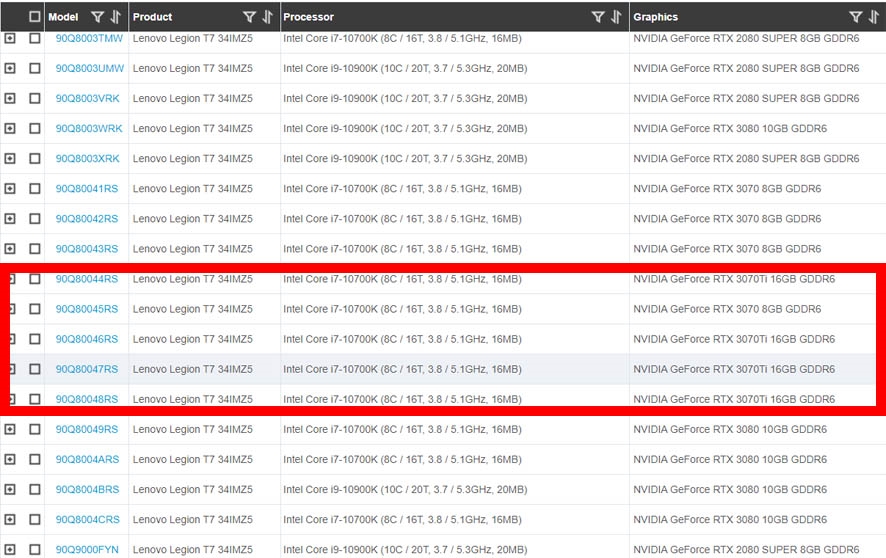Open model link 90Q80045RS
This screenshot has width=886, height=558.
click(x=87, y=309)
